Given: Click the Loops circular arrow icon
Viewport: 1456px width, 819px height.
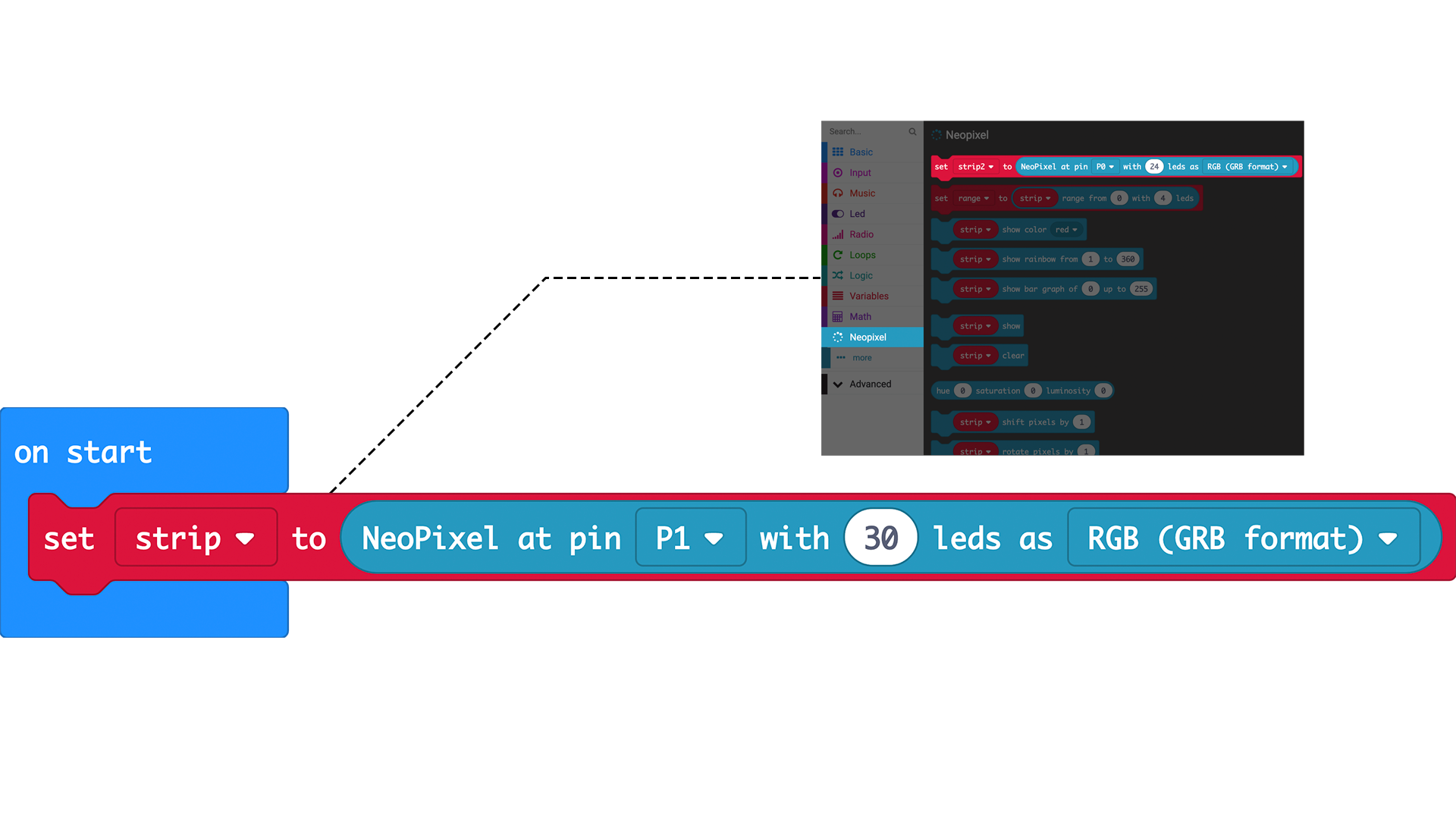Looking at the screenshot, I should pos(838,255).
